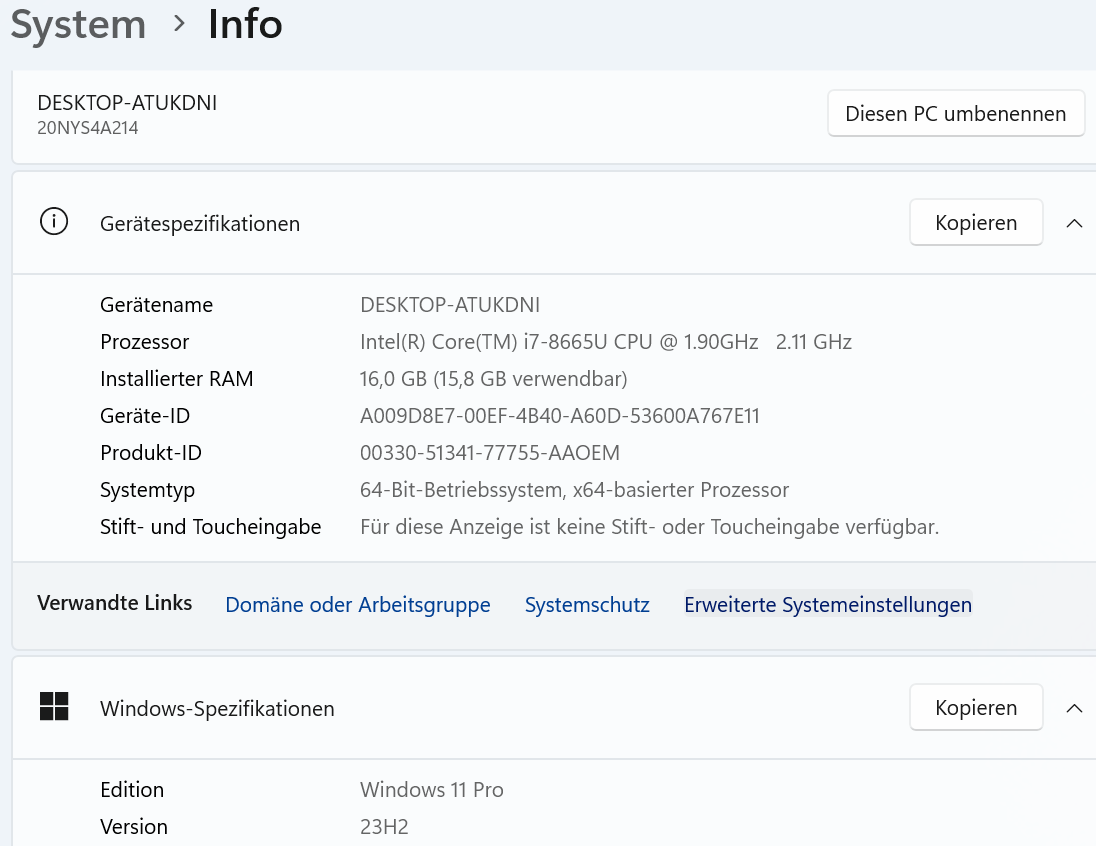This screenshot has width=1096, height=846.
Task: Click the Gerätename label
Action: click(157, 305)
